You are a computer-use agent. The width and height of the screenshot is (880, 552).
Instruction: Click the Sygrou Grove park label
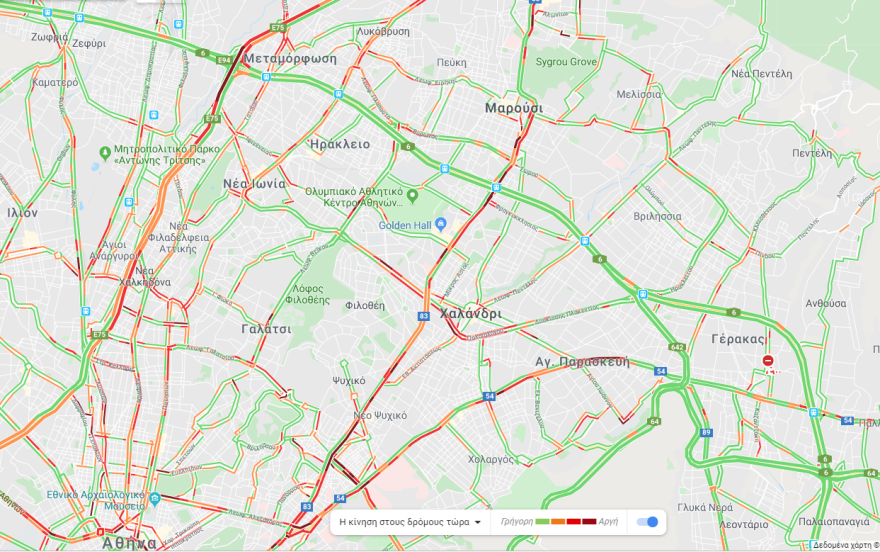(566, 62)
